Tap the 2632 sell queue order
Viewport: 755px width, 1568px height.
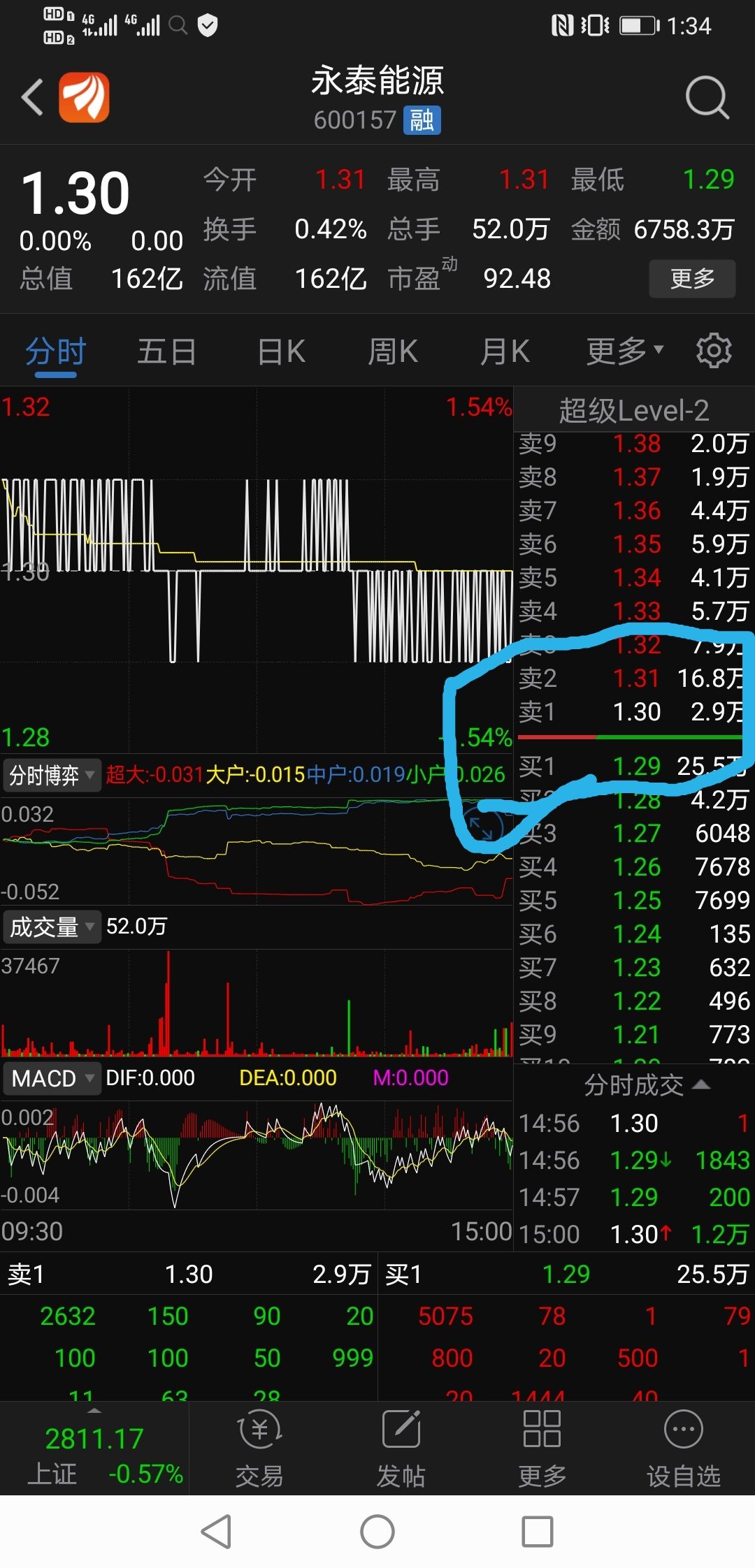(68, 1316)
